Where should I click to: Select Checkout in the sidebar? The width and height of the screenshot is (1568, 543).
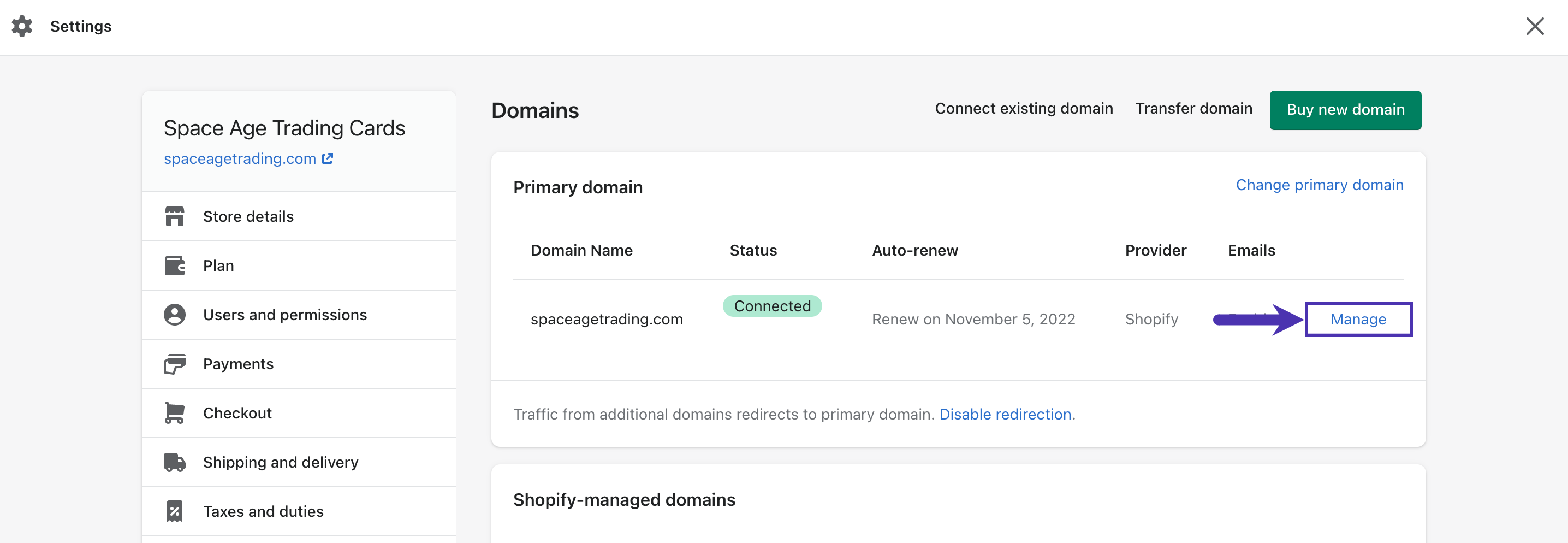(299, 414)
